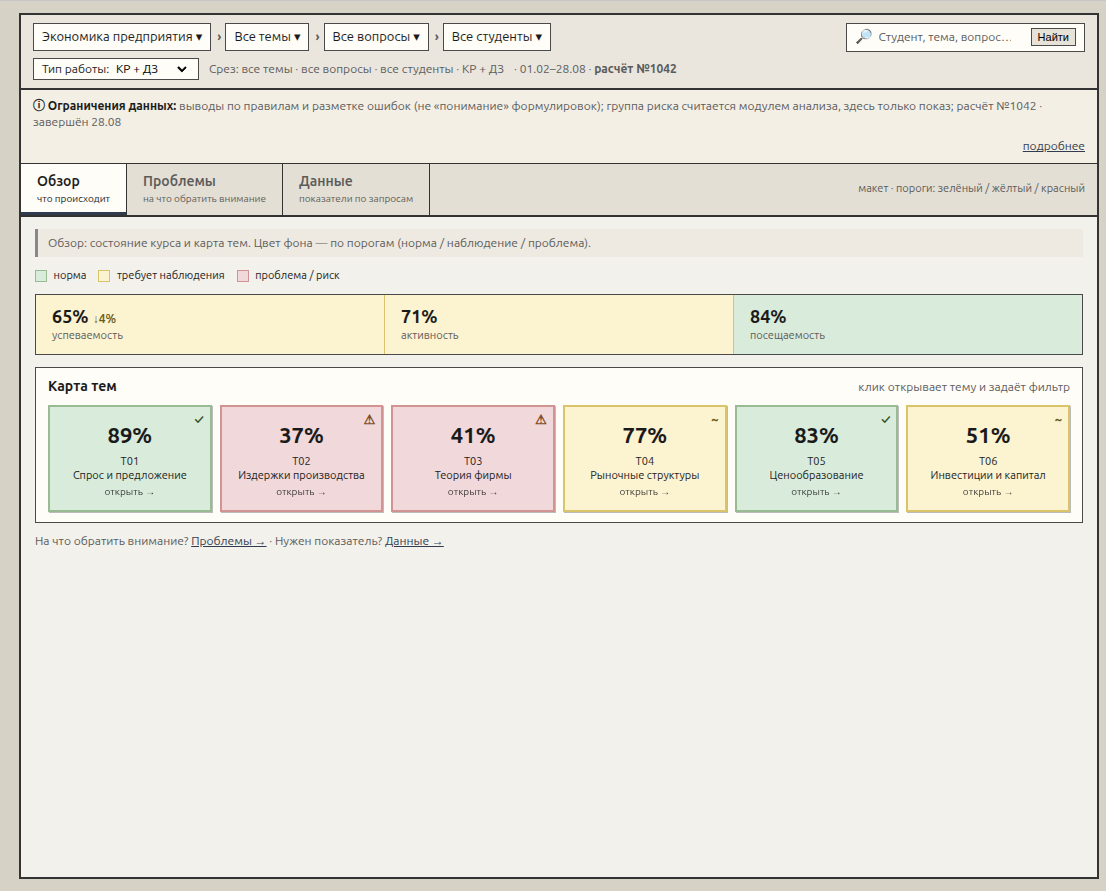
Task: Open the Все студенты dropdown
Action: tap(497, 37)
